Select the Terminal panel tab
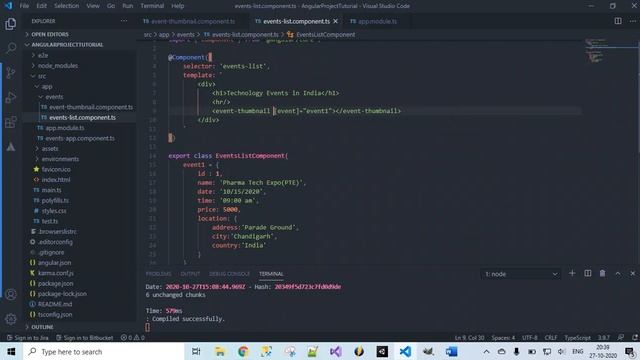 tap(271, 274)
